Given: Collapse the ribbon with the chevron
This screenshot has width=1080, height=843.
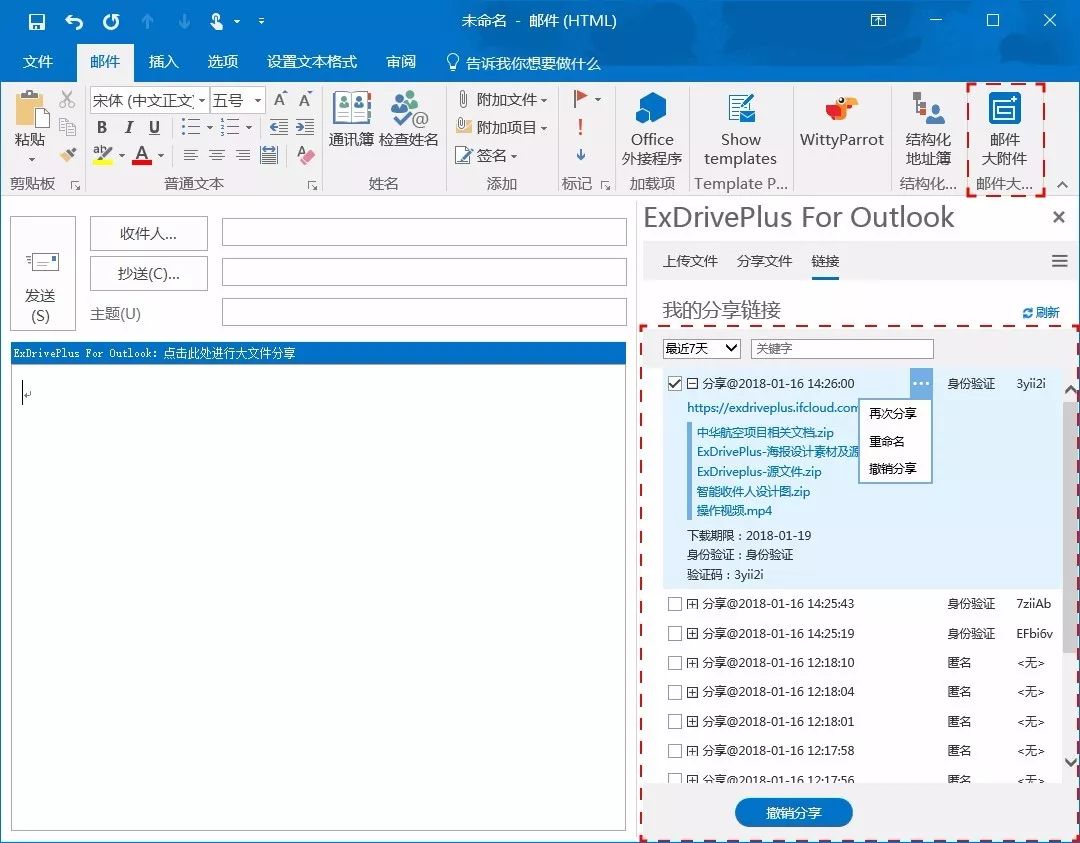Looking at the screenshot, I should coord(1062,184).
